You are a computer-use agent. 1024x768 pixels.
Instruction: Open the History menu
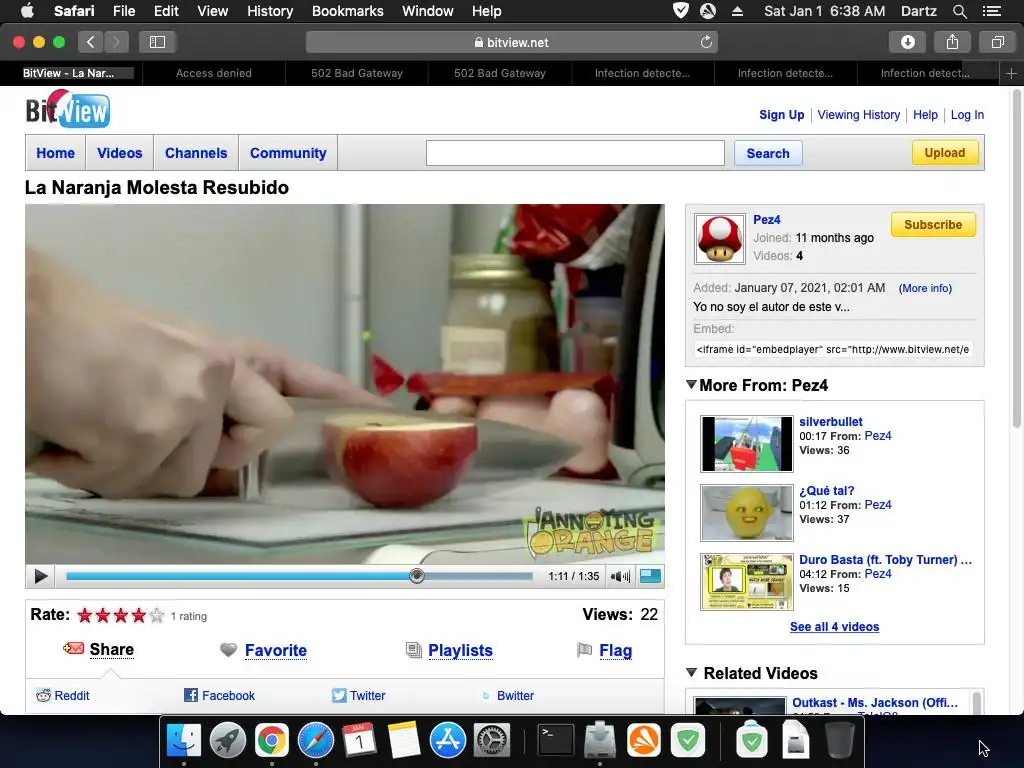(x=270, y=11)
